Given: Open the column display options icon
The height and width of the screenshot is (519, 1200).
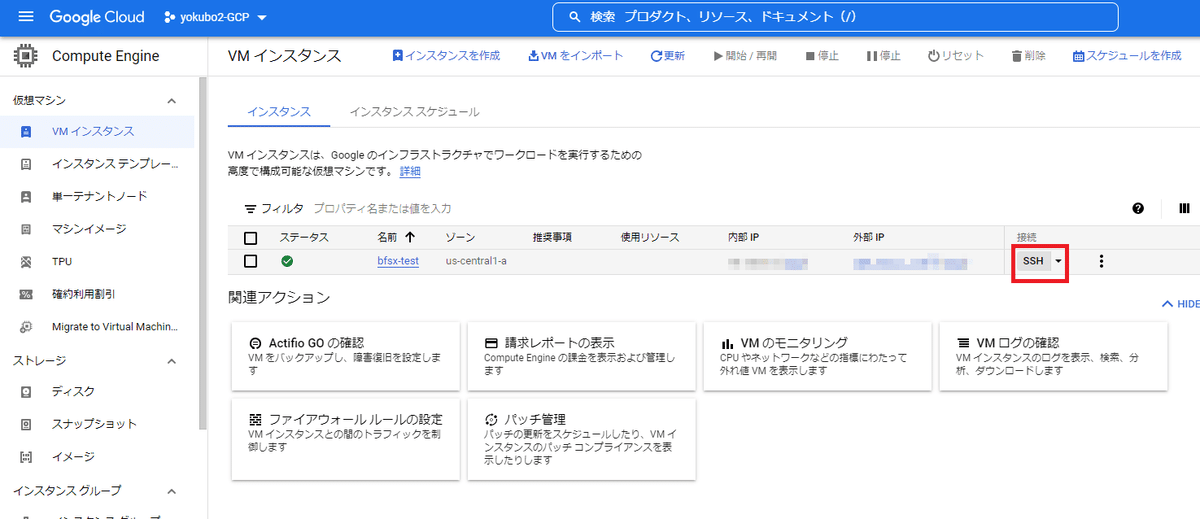Looking at the screenshot, I should click(1184, 209).
